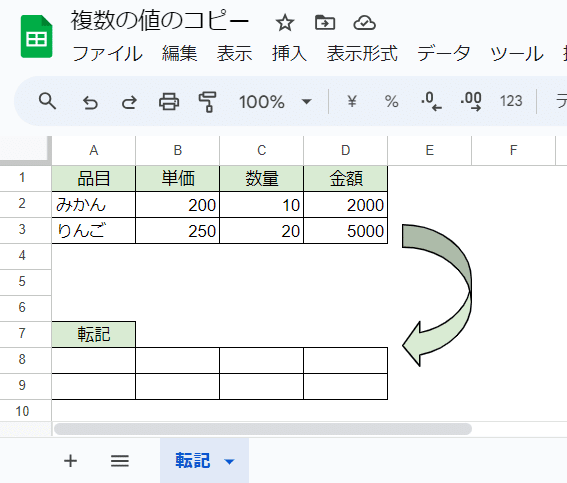
Task: Check the cloud save status icon
Action: (x=364, y=23)
